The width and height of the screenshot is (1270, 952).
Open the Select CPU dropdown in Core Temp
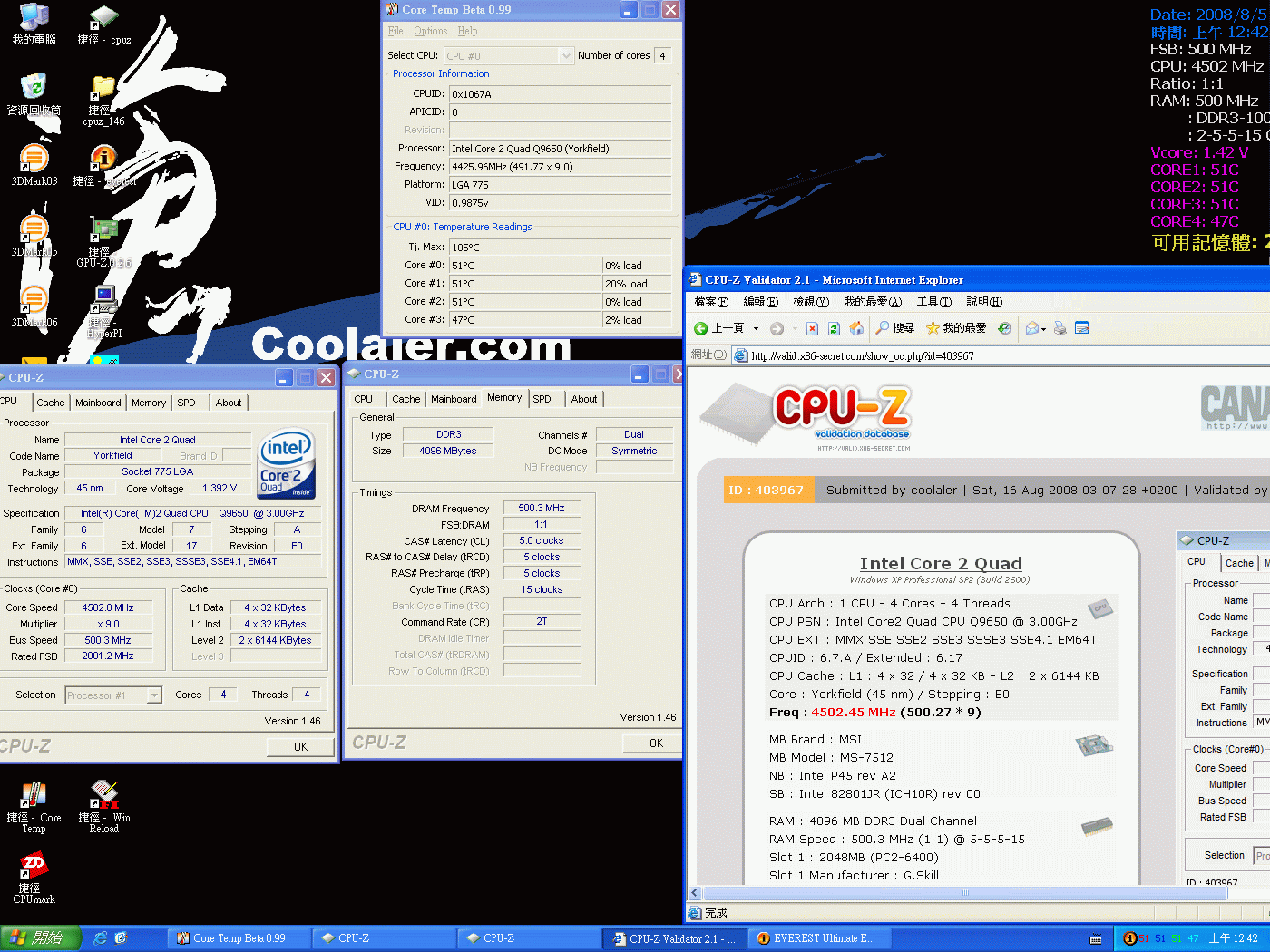point(566,56)
